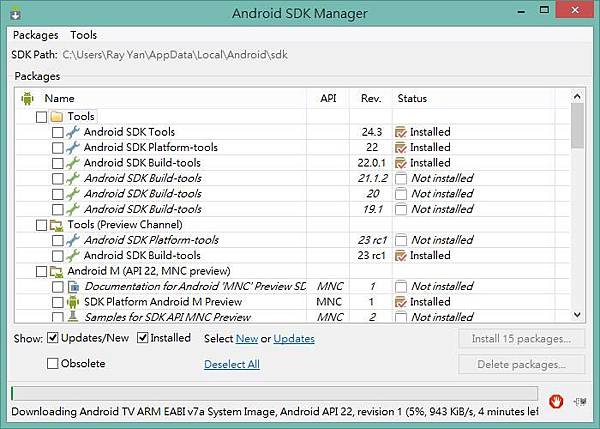The height and width of the screenshot is (429, 600).
Task: Click the Updates selection link
Action: [294, 339]
